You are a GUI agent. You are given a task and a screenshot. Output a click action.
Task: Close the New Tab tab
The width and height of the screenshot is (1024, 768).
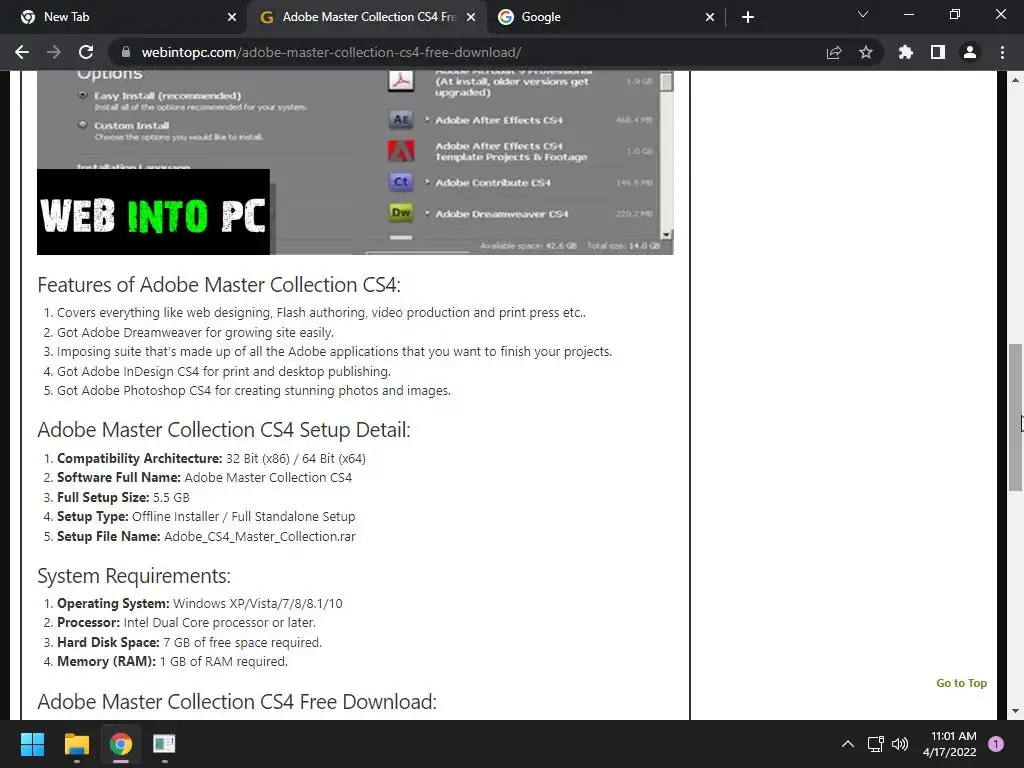232,17
